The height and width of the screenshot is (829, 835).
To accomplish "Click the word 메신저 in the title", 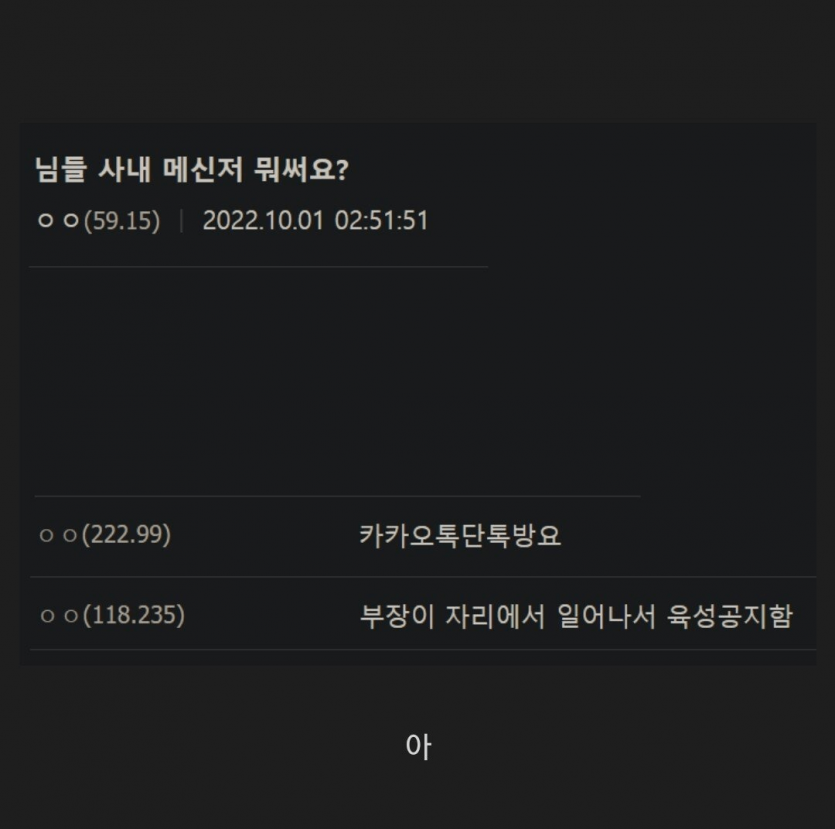I will point(202,170).
